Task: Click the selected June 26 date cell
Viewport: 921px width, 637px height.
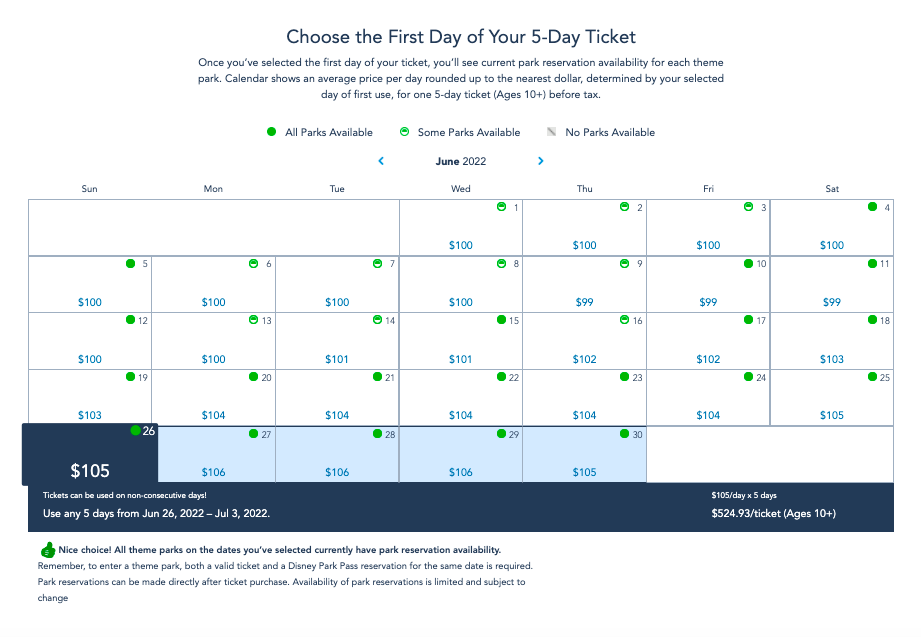Action: (x=90, y=455)
